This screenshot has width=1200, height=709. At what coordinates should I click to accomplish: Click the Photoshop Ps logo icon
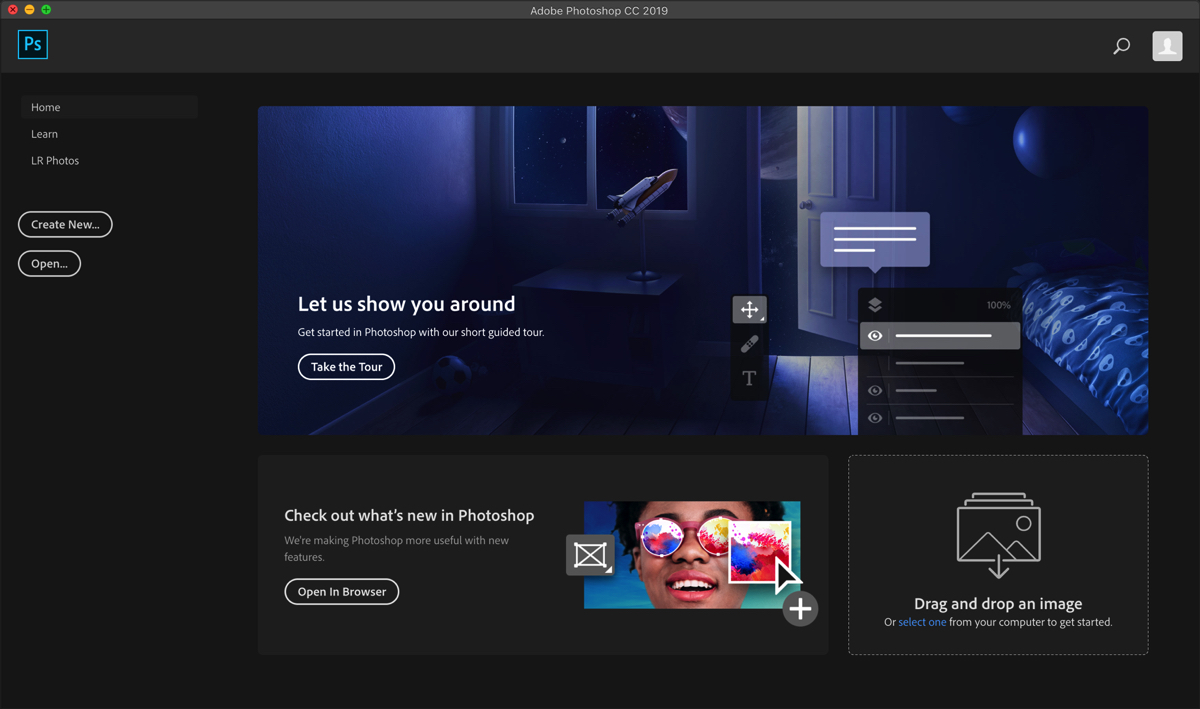pyautogui.click(x=33, y=44)
